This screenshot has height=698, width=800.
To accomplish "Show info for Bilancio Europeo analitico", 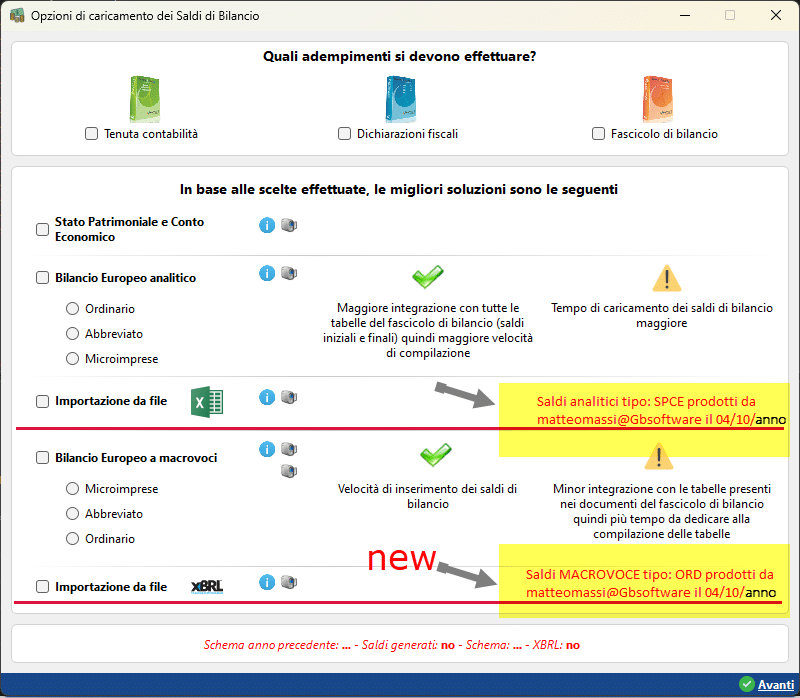I will [x=267, y=273].
